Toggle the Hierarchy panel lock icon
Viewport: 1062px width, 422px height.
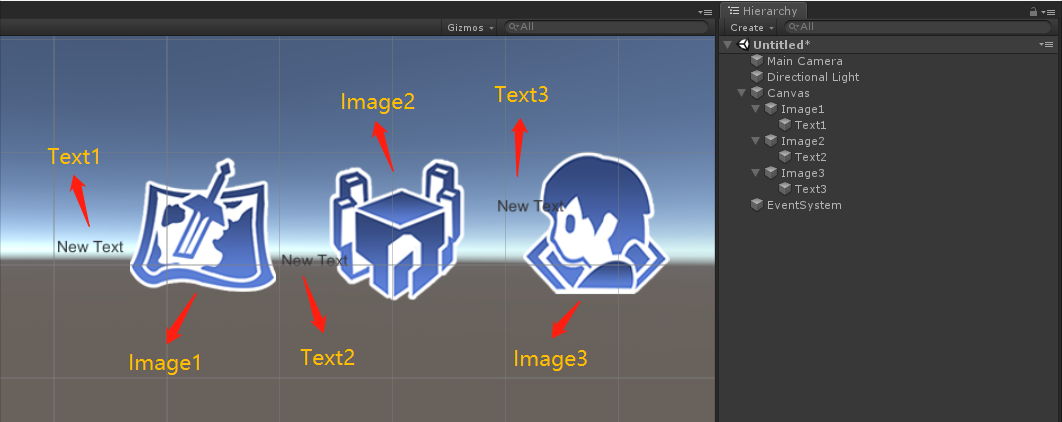click(1033, 11)
